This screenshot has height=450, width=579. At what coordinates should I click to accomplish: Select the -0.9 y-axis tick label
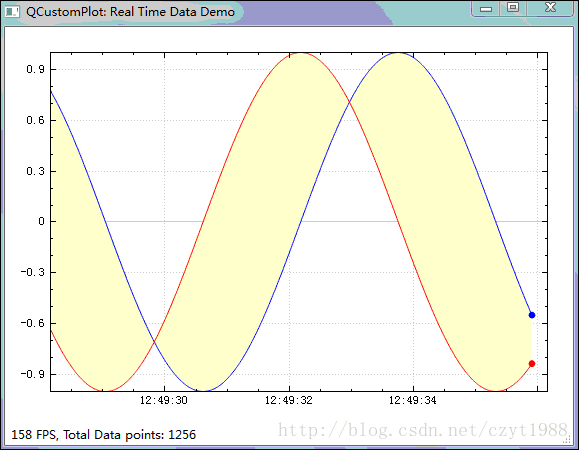point(32,374)
